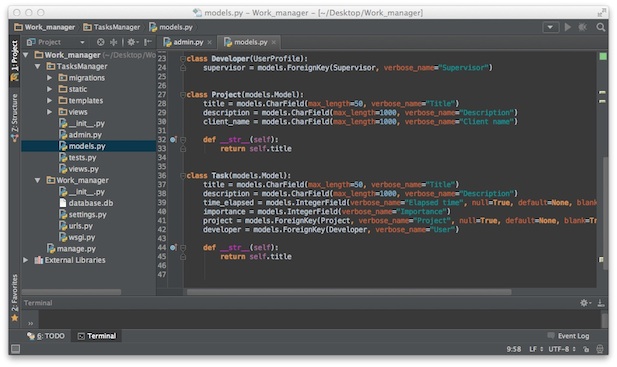Image resolution: width=617 pixels, height=367 pixels.
Task: Click models.py breadcrumb in navigation bar
Action: coord(171,27)
